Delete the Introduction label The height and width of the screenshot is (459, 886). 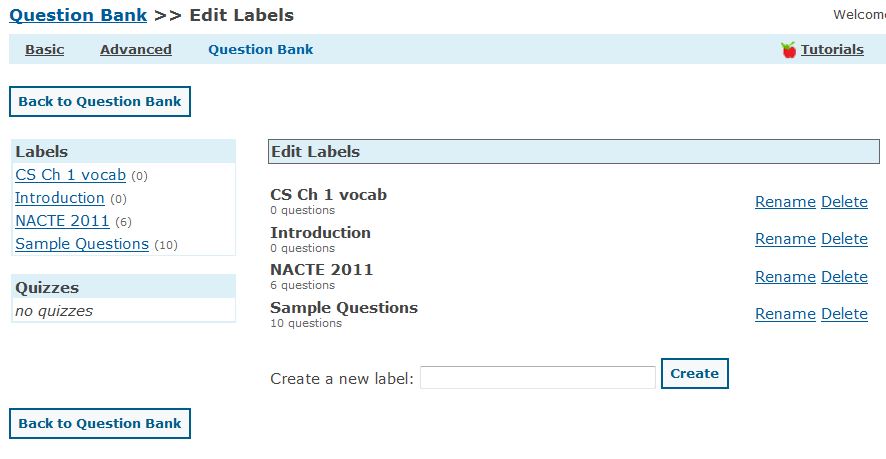point(844,239)
